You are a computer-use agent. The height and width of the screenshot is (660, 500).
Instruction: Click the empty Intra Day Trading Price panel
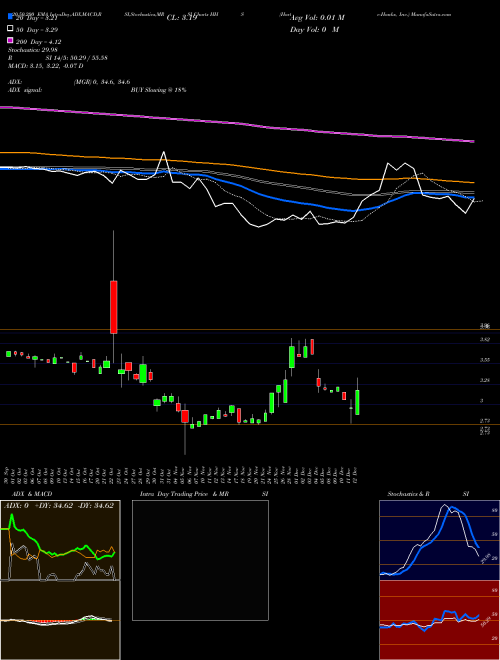(x=200, y=560)
